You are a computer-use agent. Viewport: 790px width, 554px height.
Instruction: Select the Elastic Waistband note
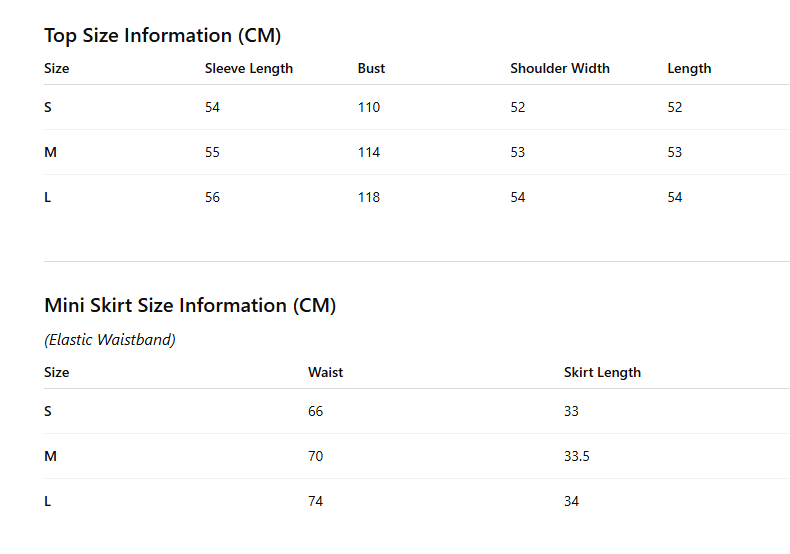pos(110,340)
